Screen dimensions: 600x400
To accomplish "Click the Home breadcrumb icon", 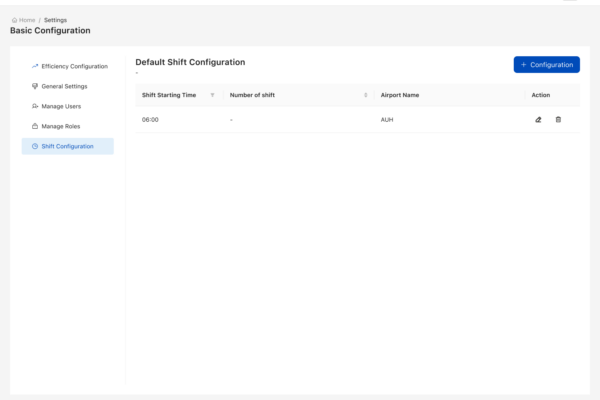I will click(15, 20).
